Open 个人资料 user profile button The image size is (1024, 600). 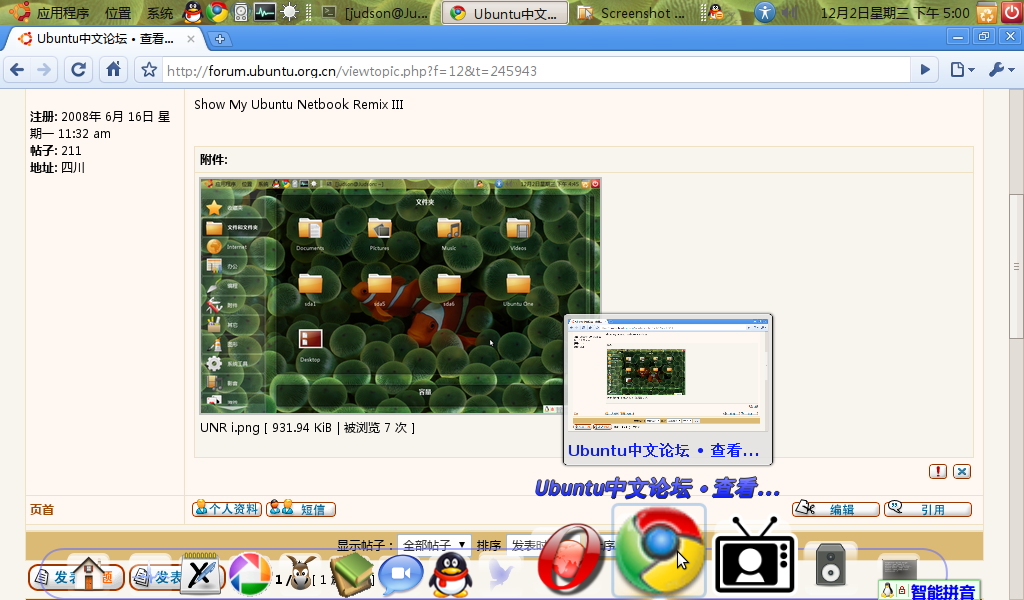pos(227,509)
